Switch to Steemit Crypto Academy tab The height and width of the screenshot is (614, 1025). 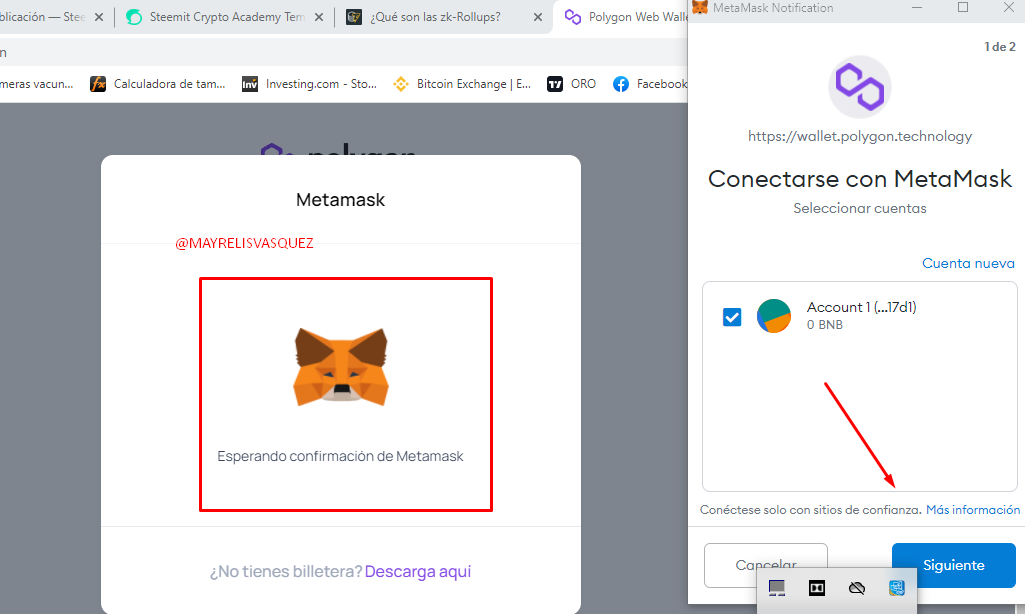coord(226,17)
